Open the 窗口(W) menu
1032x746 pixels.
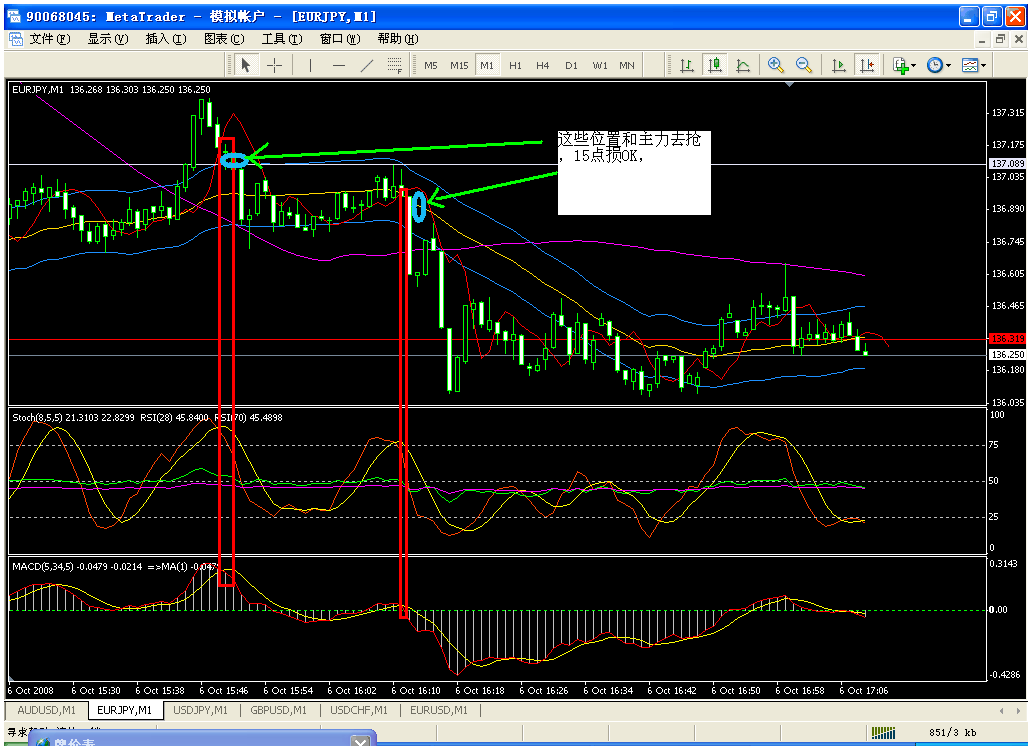coord(340,39)
